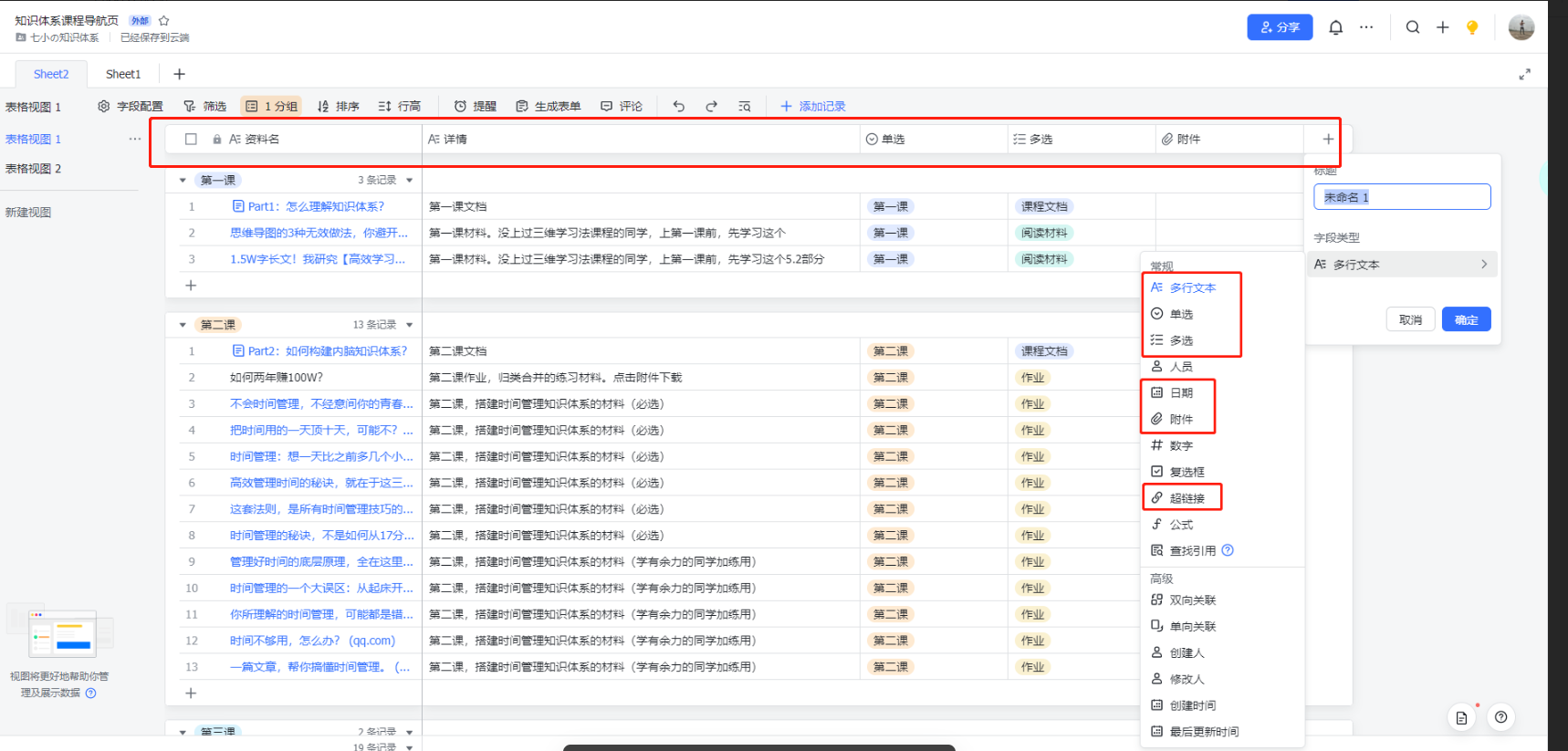Screen dimensions: 1568x751
Task: Click the redo arrow
Action: 711,106
